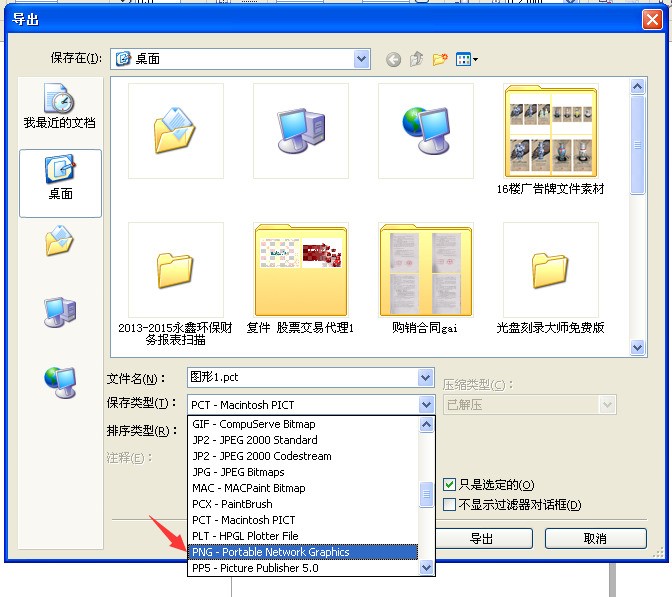Click the 导出 button

[x=483, y=538]
